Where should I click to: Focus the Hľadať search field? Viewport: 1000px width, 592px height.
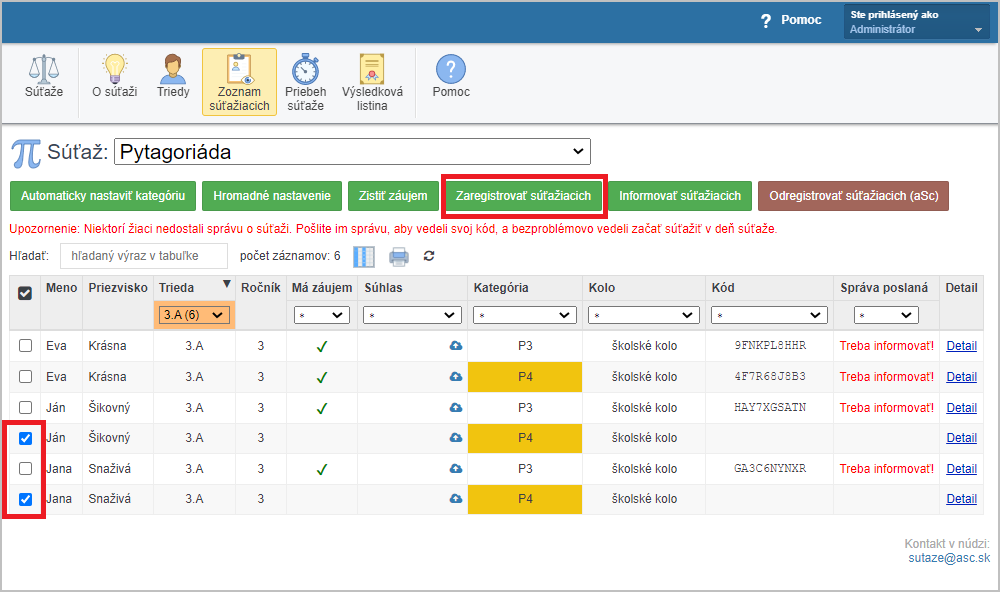143,256
